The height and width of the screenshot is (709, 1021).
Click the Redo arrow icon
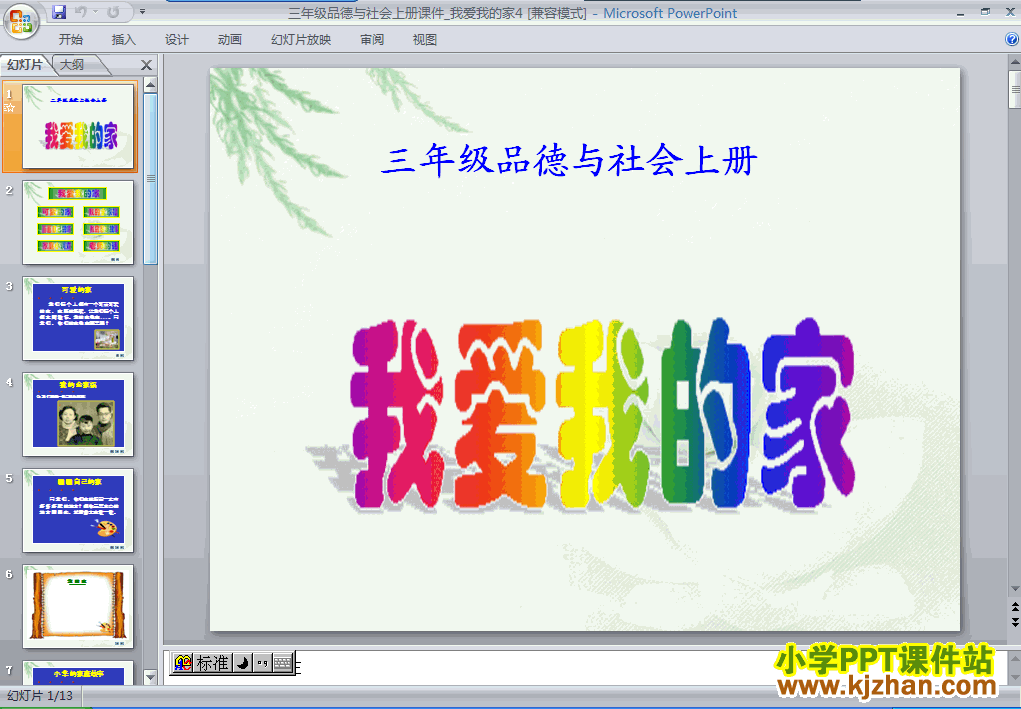coord(113,12)
